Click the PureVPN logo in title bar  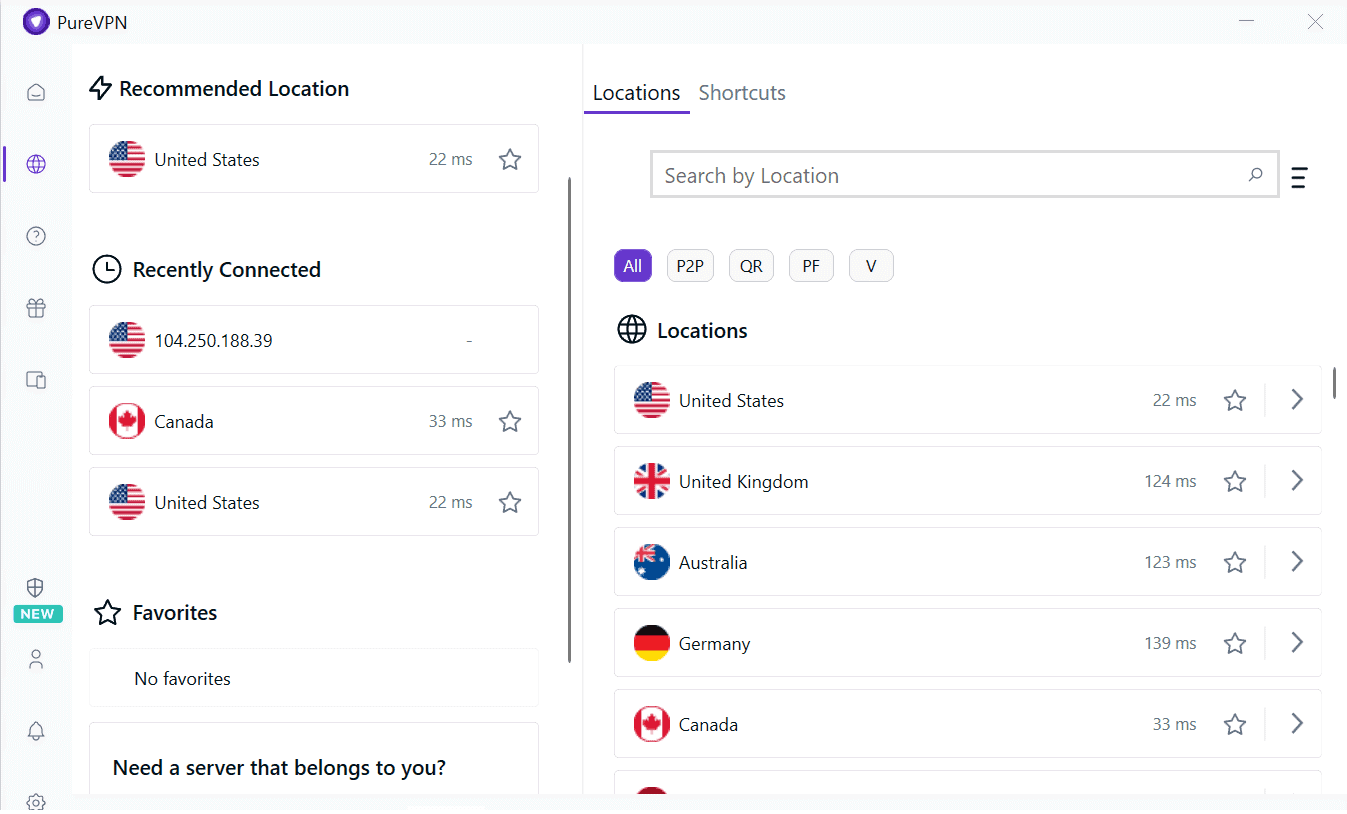coord(36,21)
